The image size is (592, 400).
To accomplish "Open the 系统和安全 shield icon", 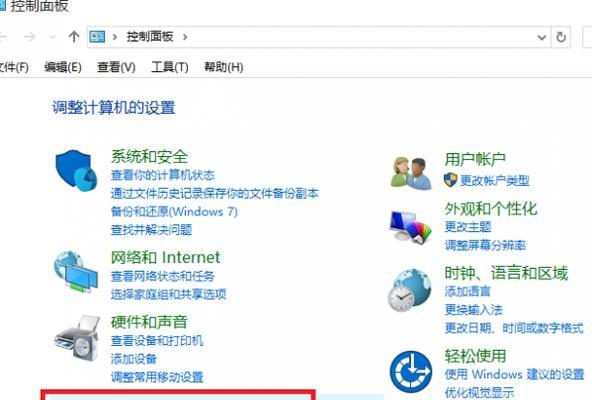I will point(76,171).
